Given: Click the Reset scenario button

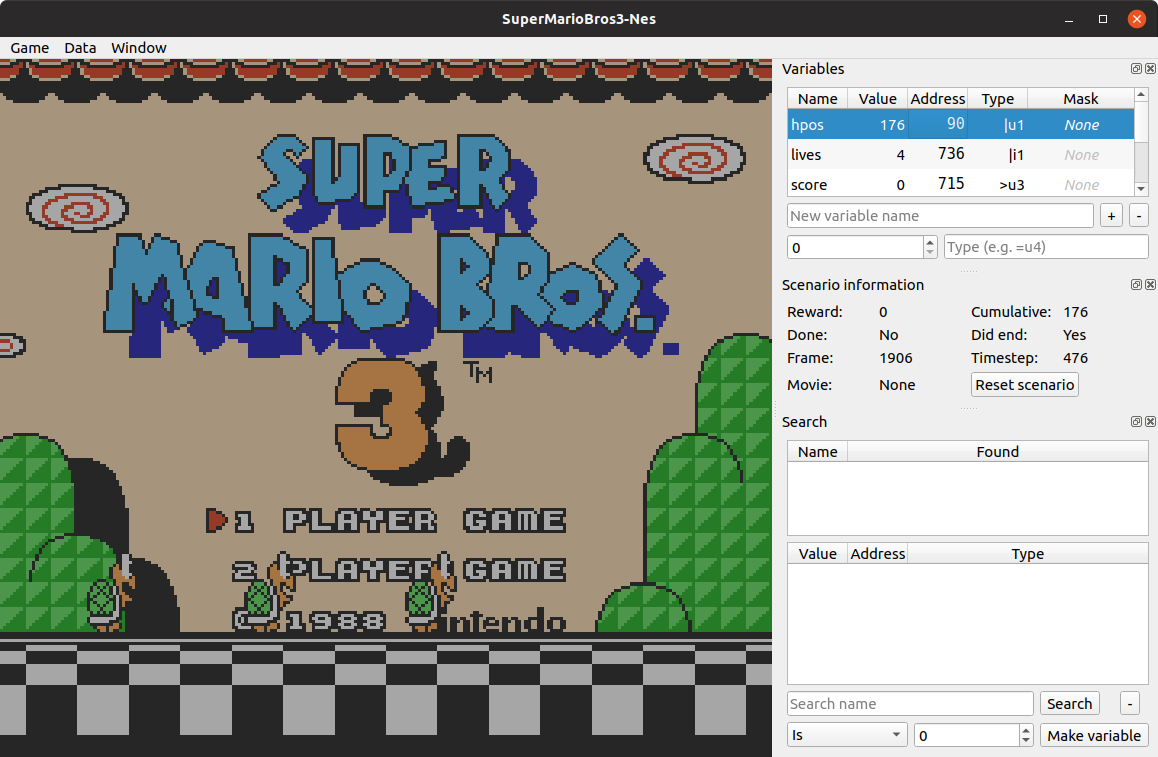Looking at the screenshot, I should [1024, 385].
